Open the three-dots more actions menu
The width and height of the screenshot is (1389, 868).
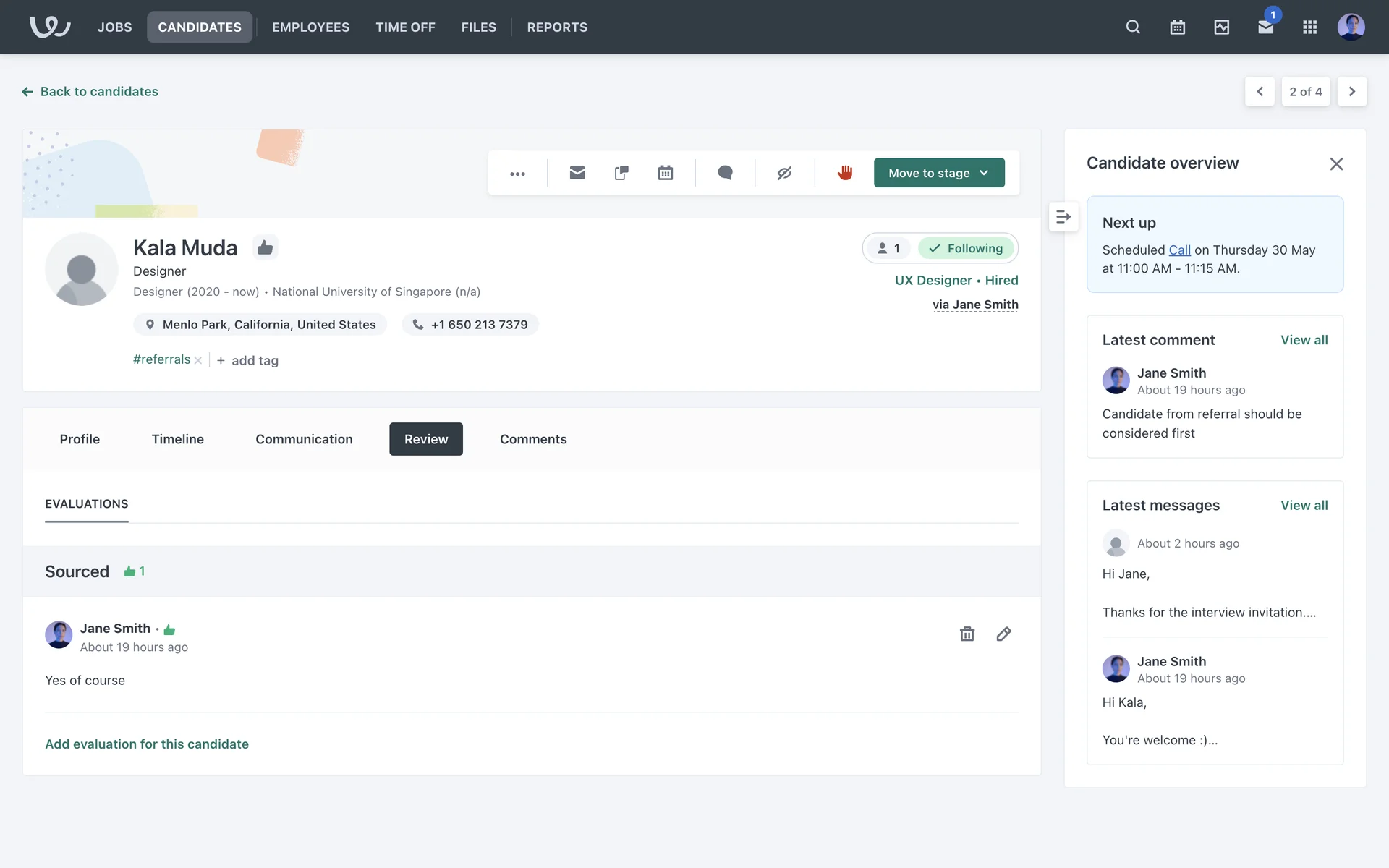click(x=517, y=174)
